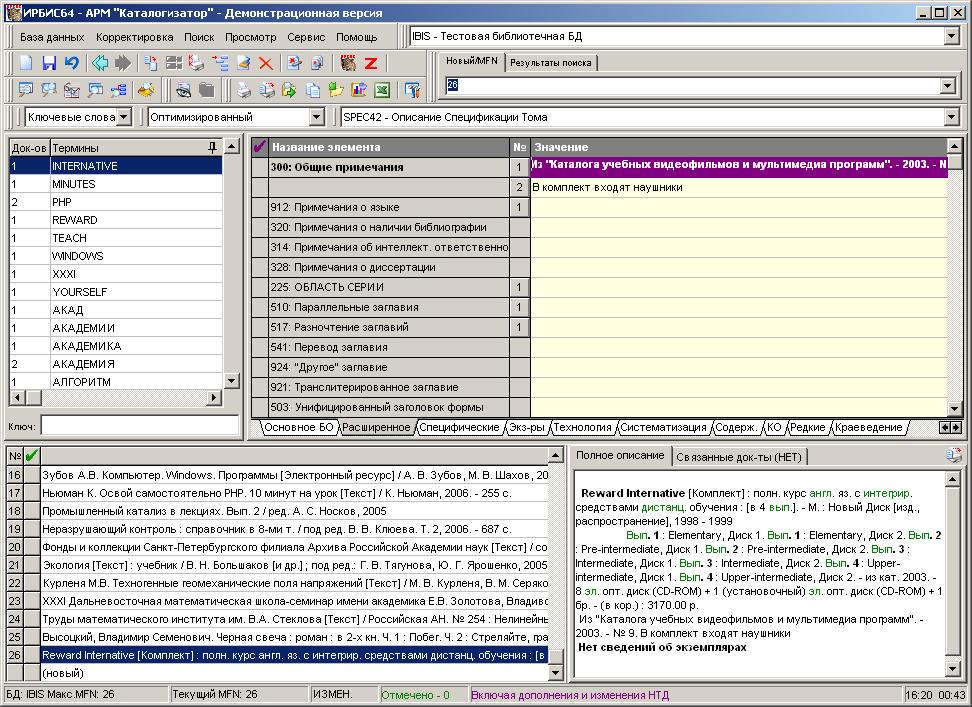Switch to Результаты поиска tab

coord(550,62)
